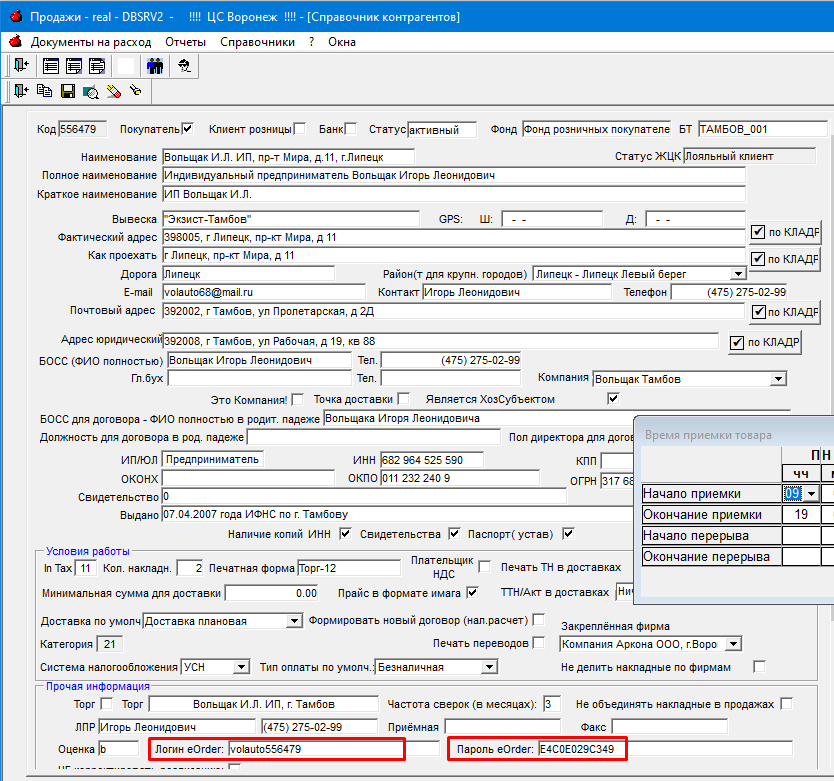Check the Это Компания! checkbox
The height and width of the screenshot is (781, 834).
pyautogui.click(x=298, y=399)
